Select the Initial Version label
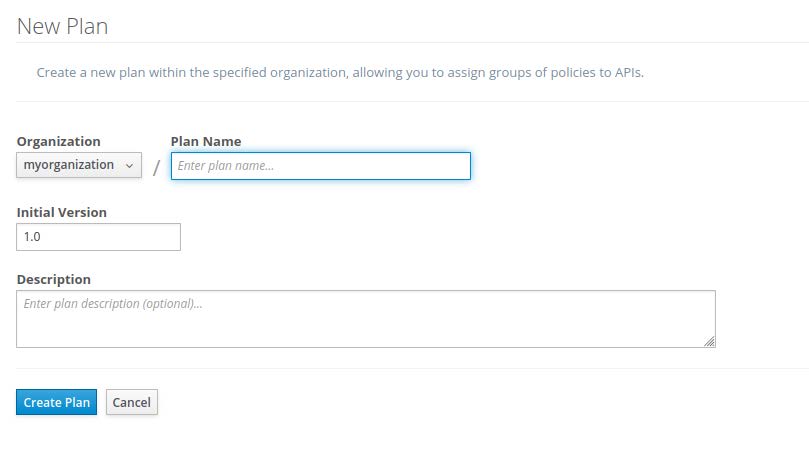809x465 pixels. tap(61, 212)
